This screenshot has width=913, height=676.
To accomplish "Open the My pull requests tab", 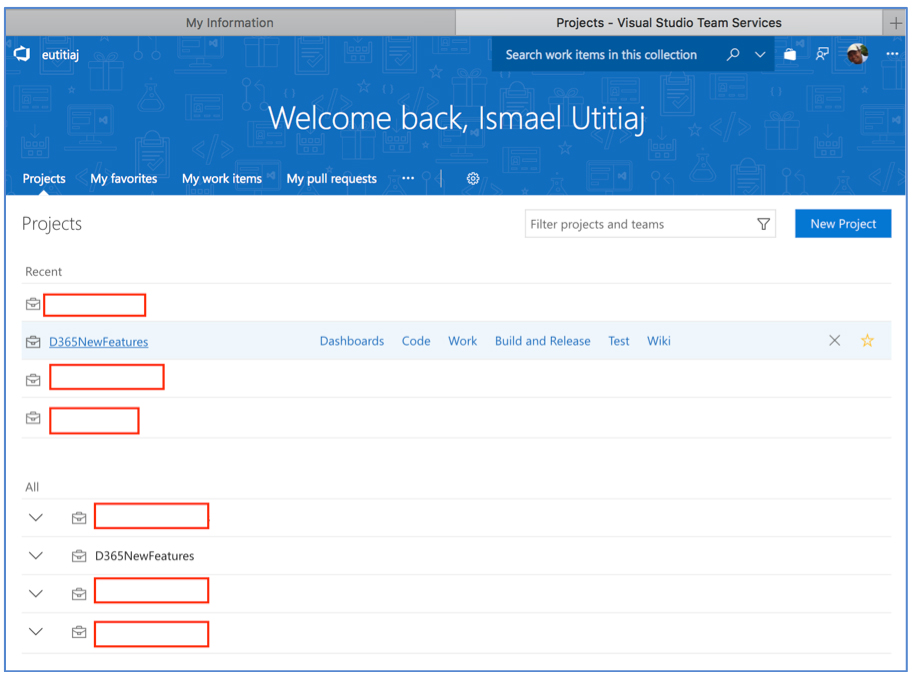I will pos(331,179).
